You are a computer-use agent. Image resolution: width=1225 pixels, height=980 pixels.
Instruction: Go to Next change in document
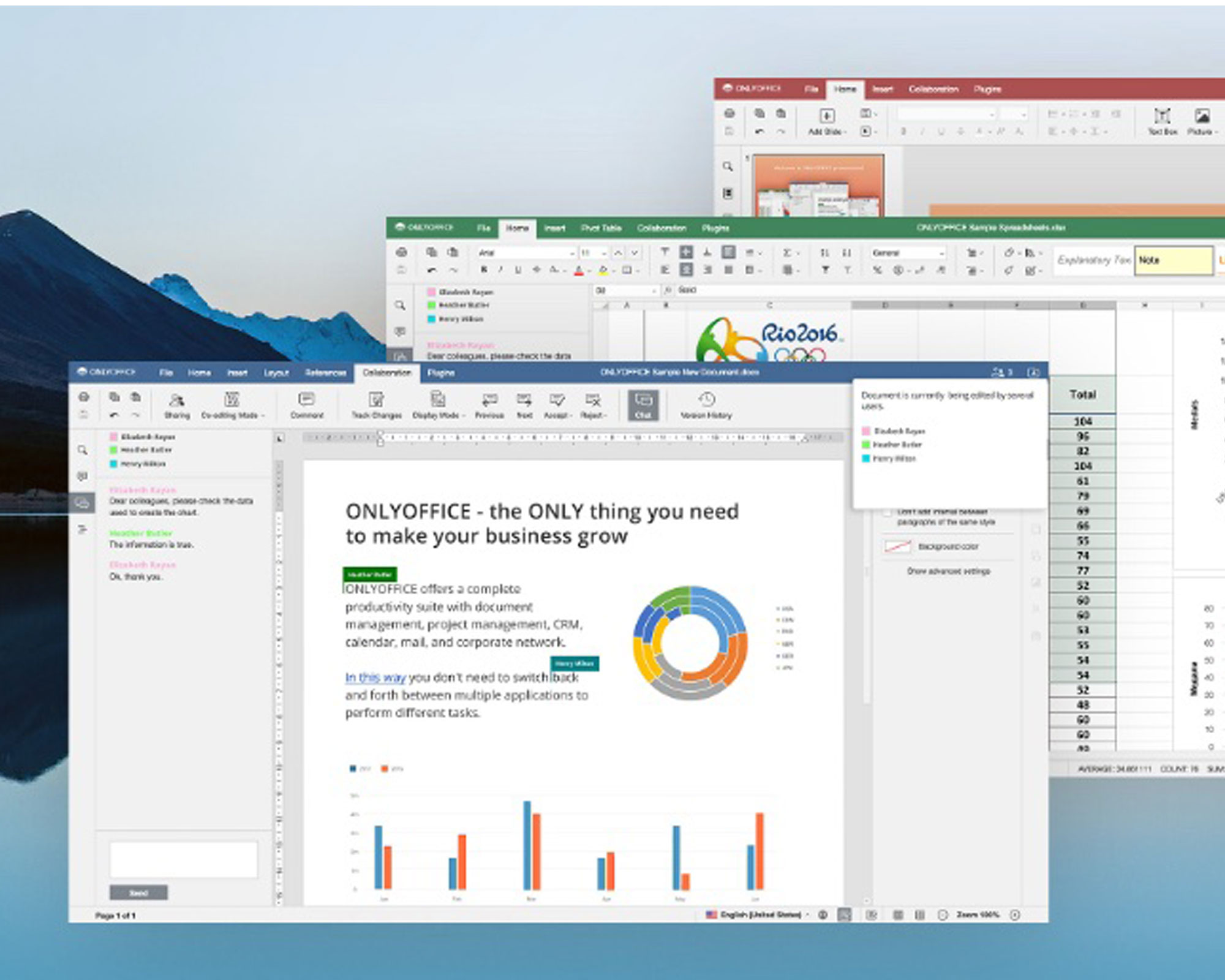[524, 406]
